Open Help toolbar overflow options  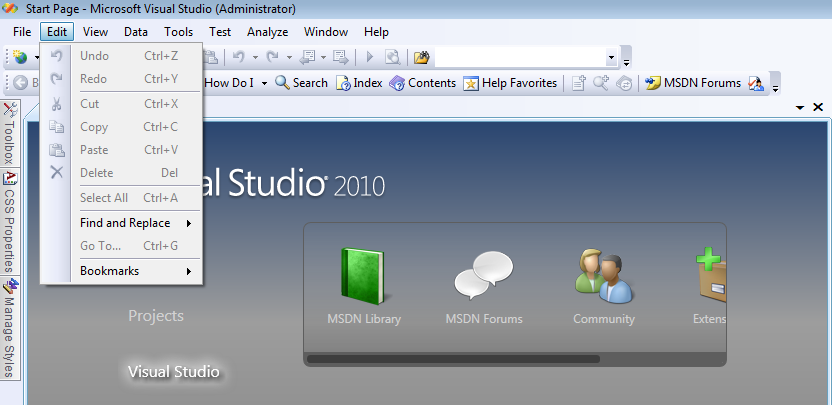pos(775,84)
